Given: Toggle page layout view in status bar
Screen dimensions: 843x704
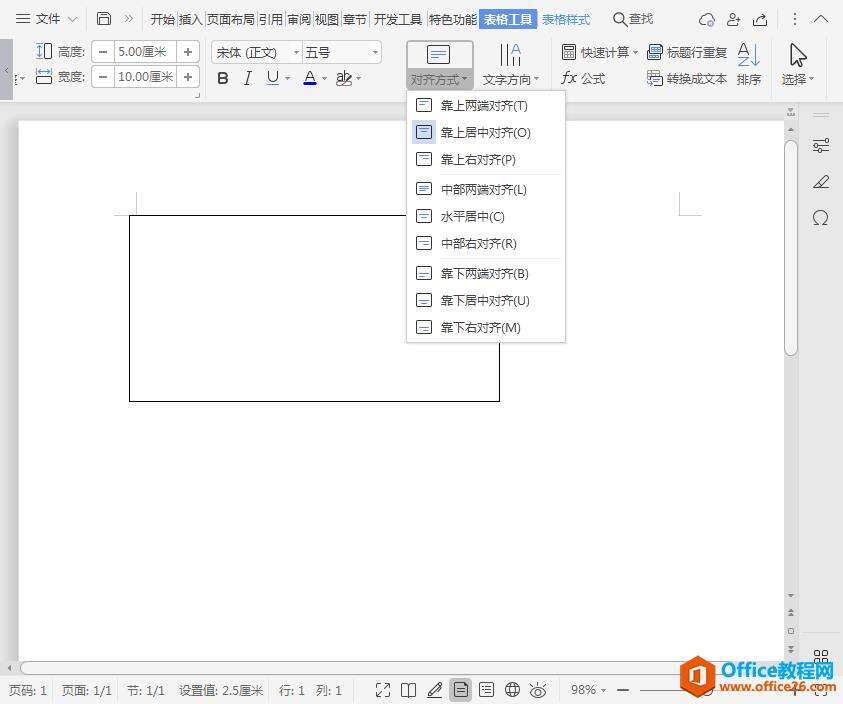Looking at the screenshot, I should click(x=460, y=689).
